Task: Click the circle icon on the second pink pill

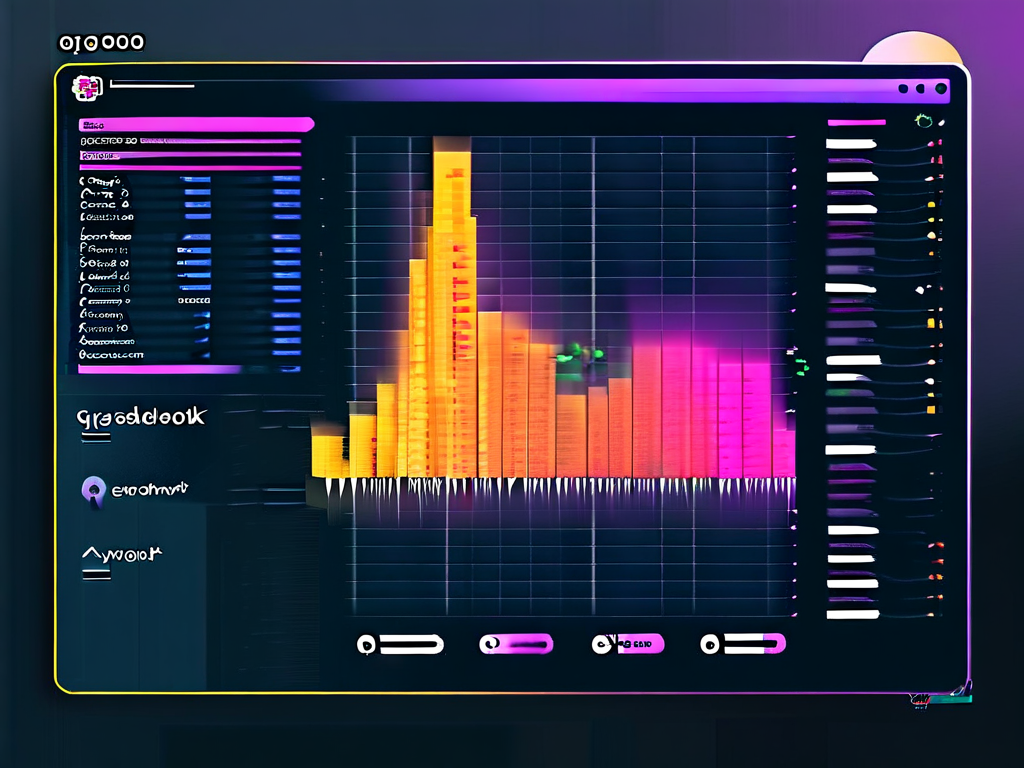Action: pos(490,645)
